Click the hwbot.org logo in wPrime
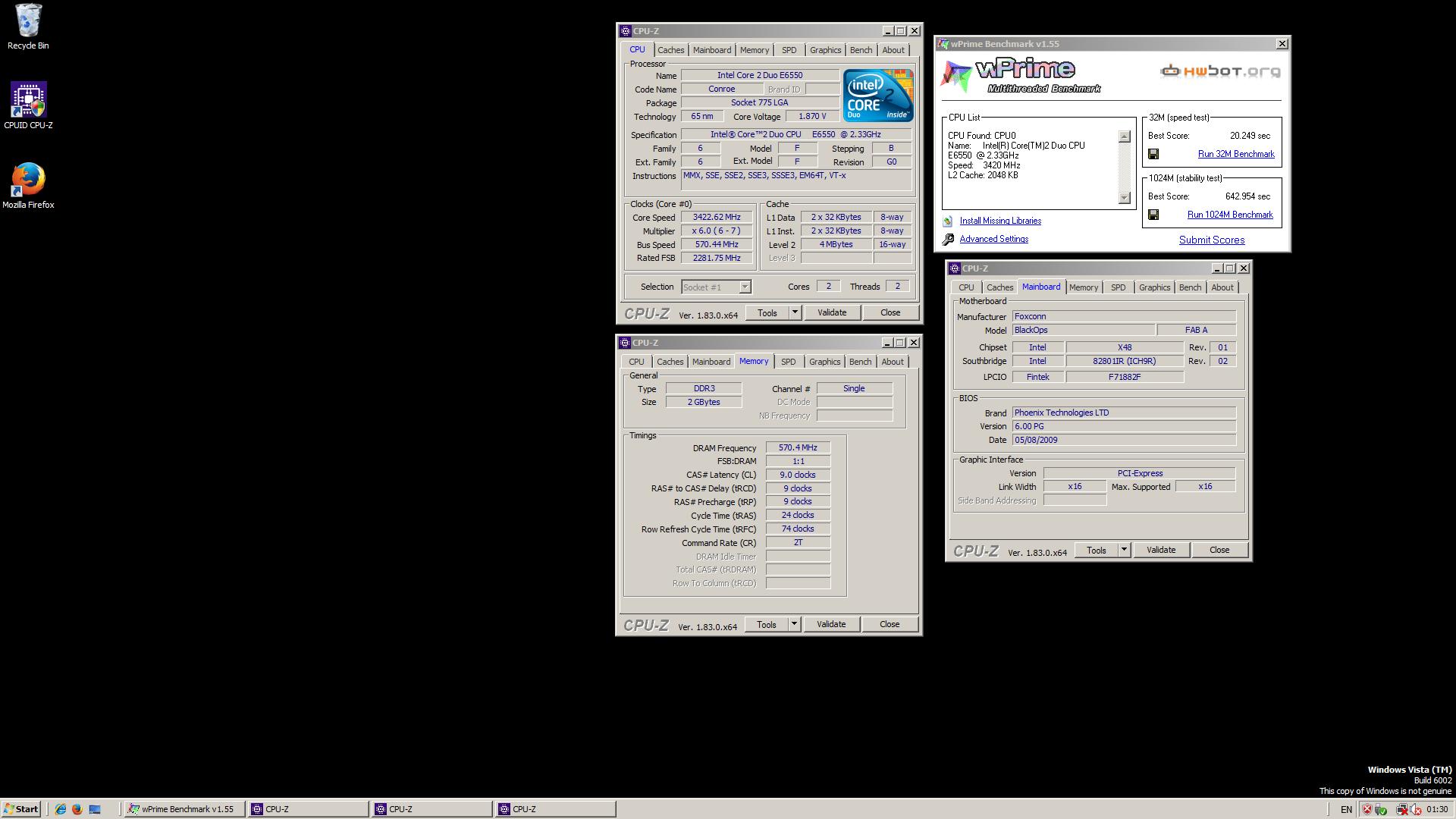Viewport: 1456px width, 819px height. pos(1220,71)
